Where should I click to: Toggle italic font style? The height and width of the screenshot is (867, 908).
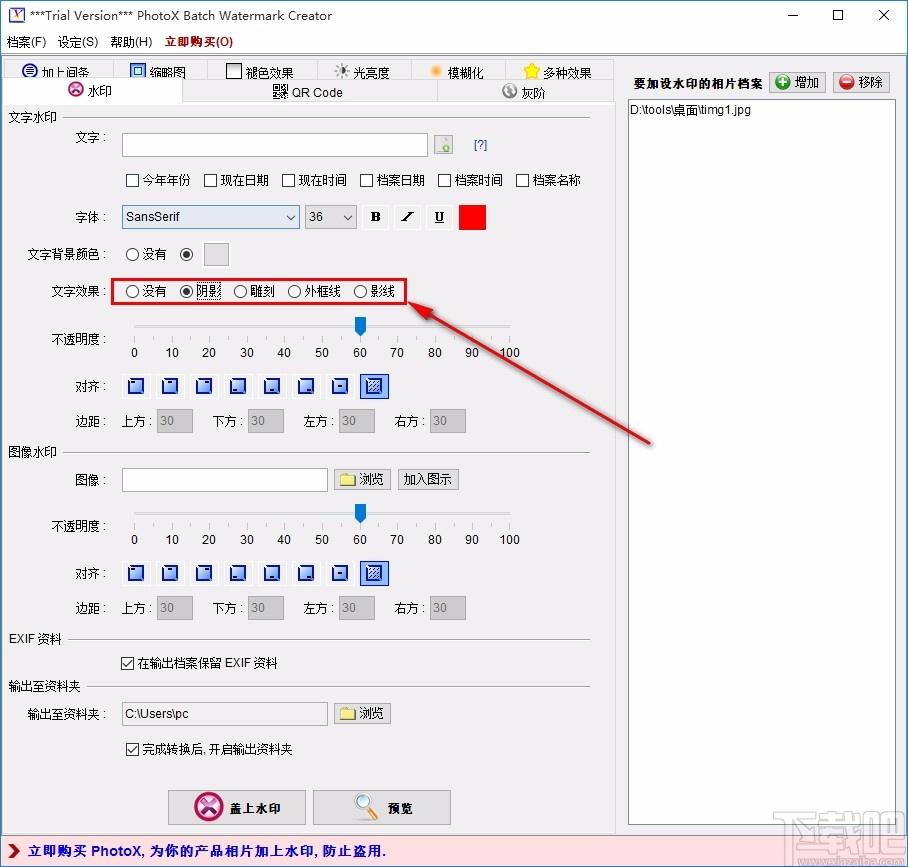(408, 217)
